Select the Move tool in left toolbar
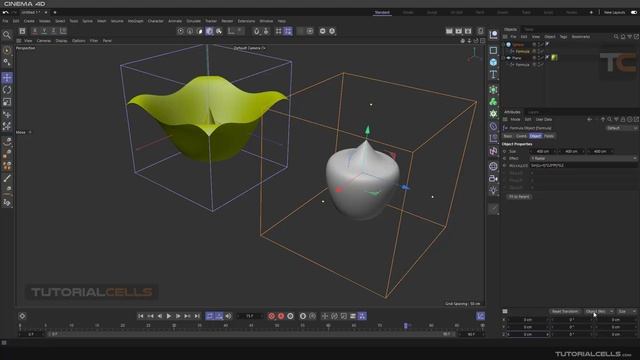Image resolution: width=640 pixels, height=360 pixels. click(x=7, y=78)
